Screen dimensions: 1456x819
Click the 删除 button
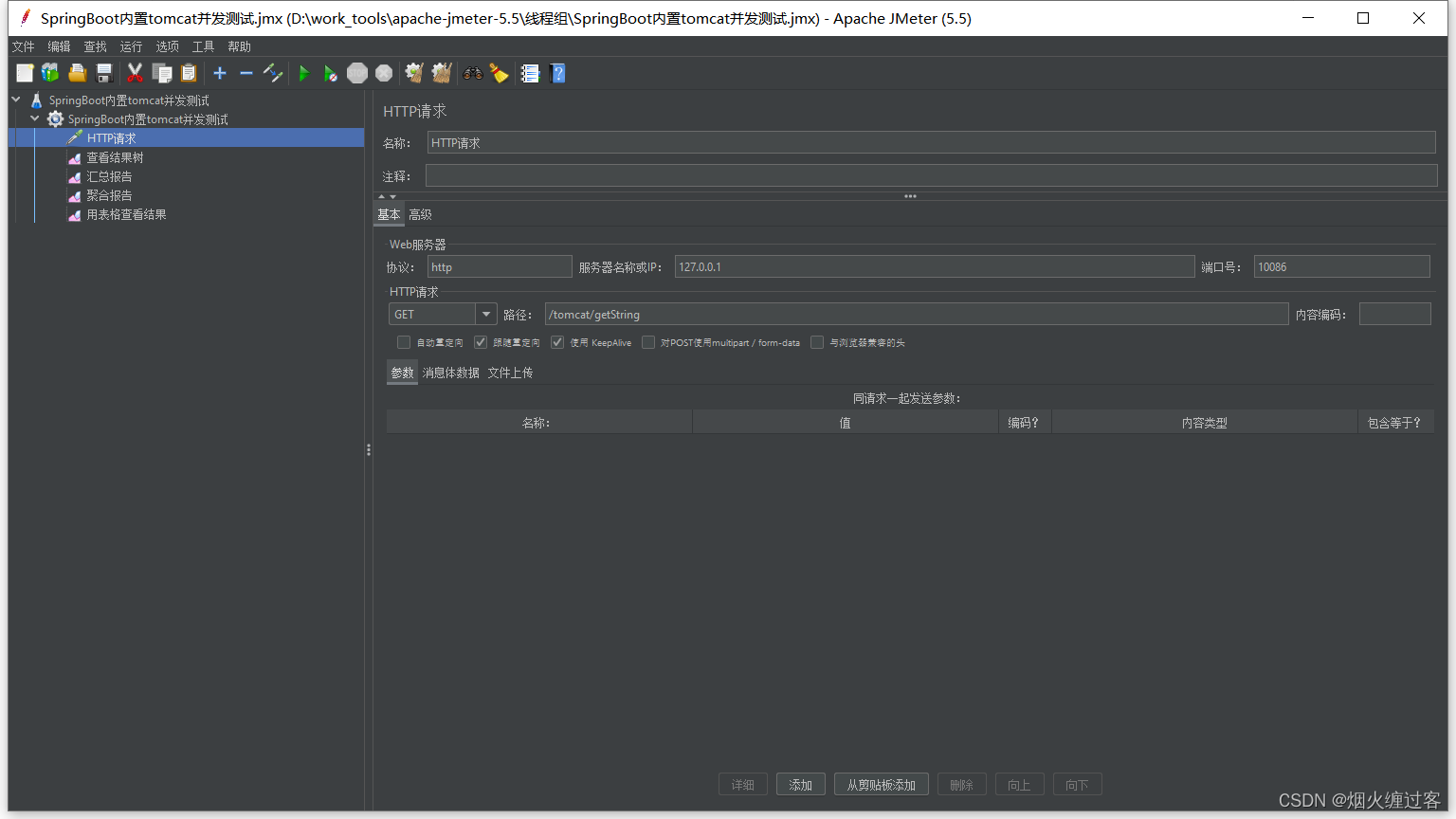[x=962, y=785]
